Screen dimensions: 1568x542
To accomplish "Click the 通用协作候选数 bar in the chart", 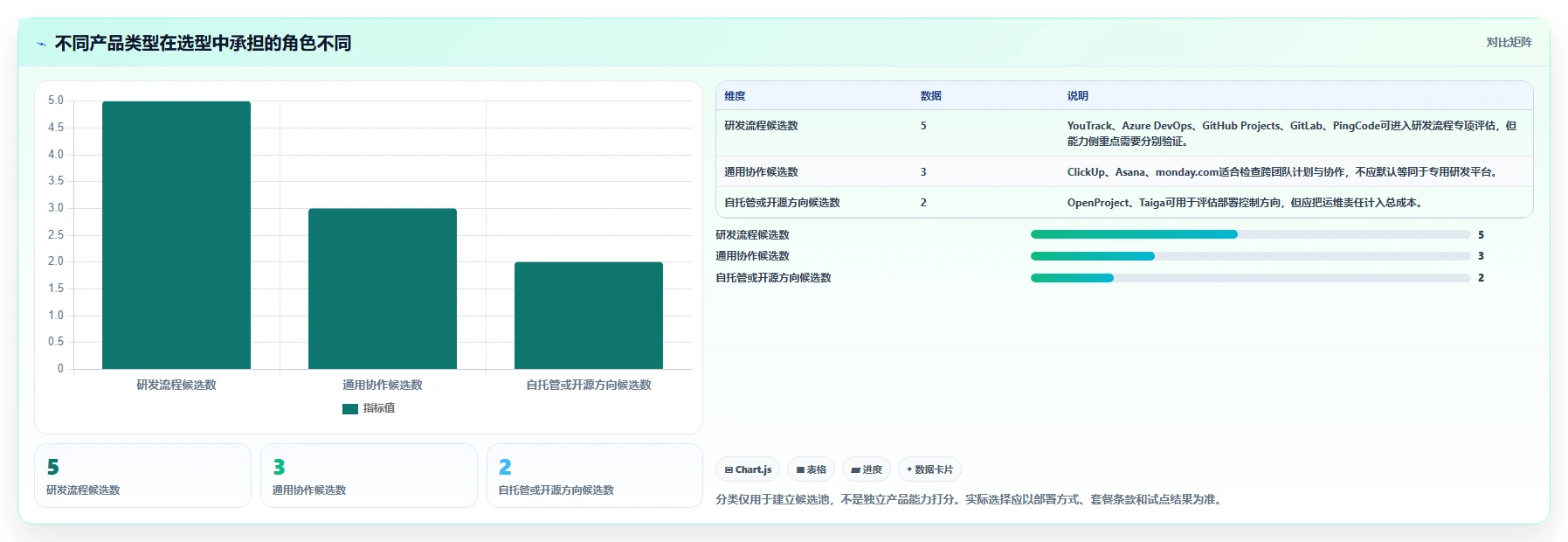I will coord(383,288).
